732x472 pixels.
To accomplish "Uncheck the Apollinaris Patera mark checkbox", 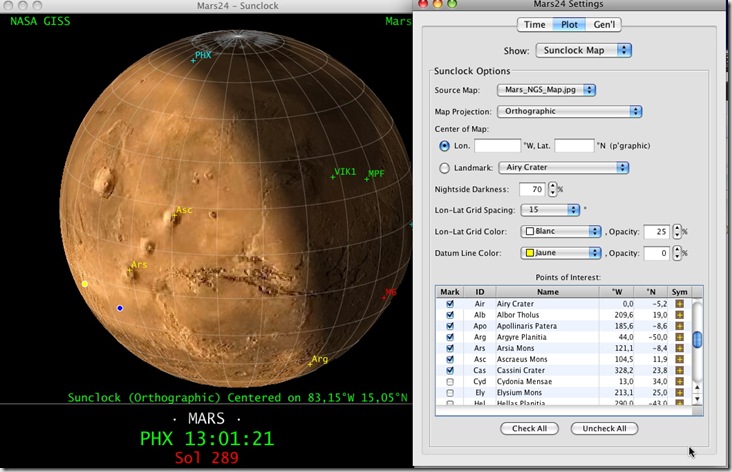I will [x=450, y=326].
